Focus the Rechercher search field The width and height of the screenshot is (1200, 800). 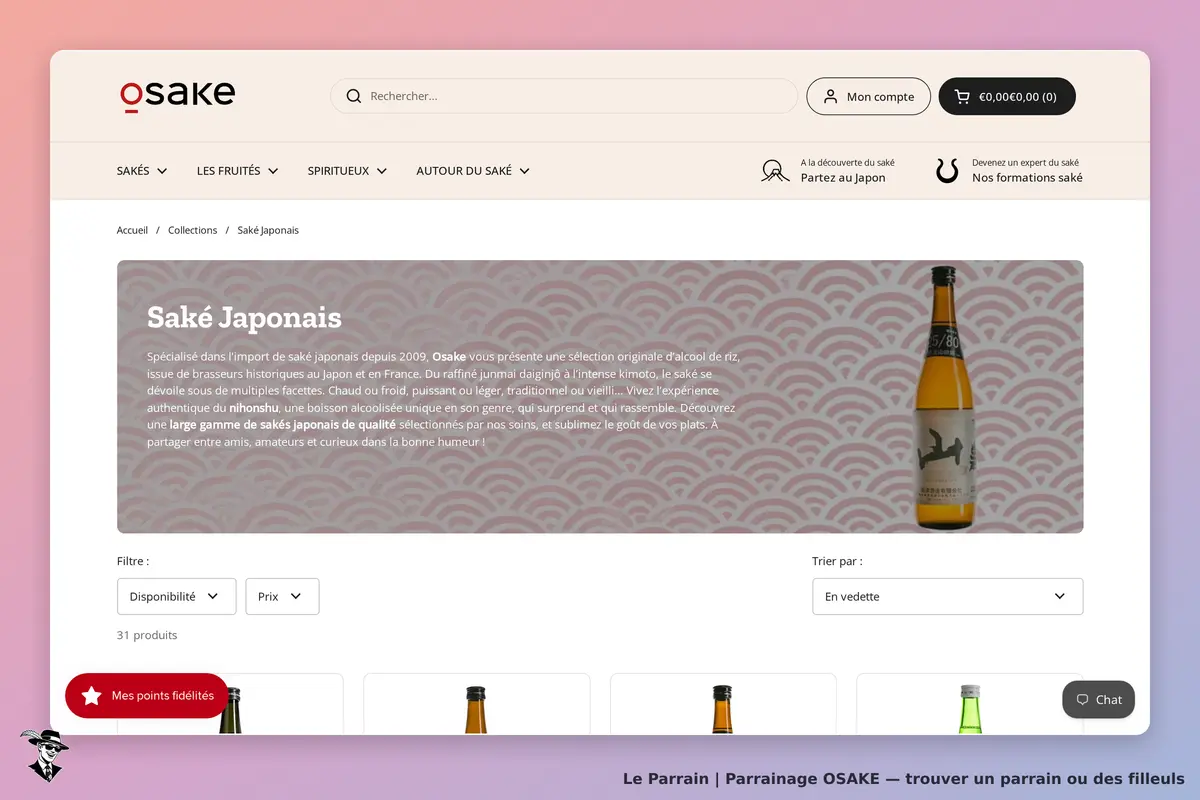pyautogui.click(x=564, y=96)
